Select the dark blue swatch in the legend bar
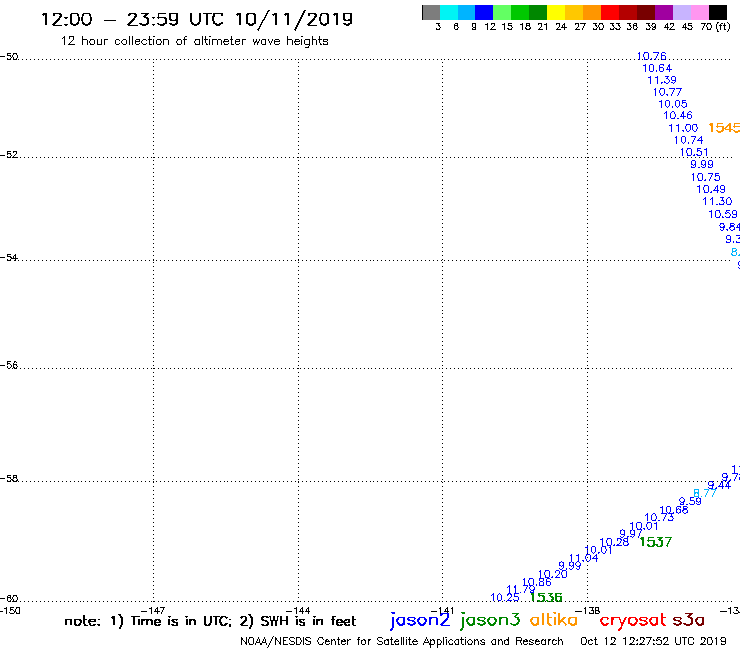This screenshot has height=650, width=740. (x=484, y=12)
